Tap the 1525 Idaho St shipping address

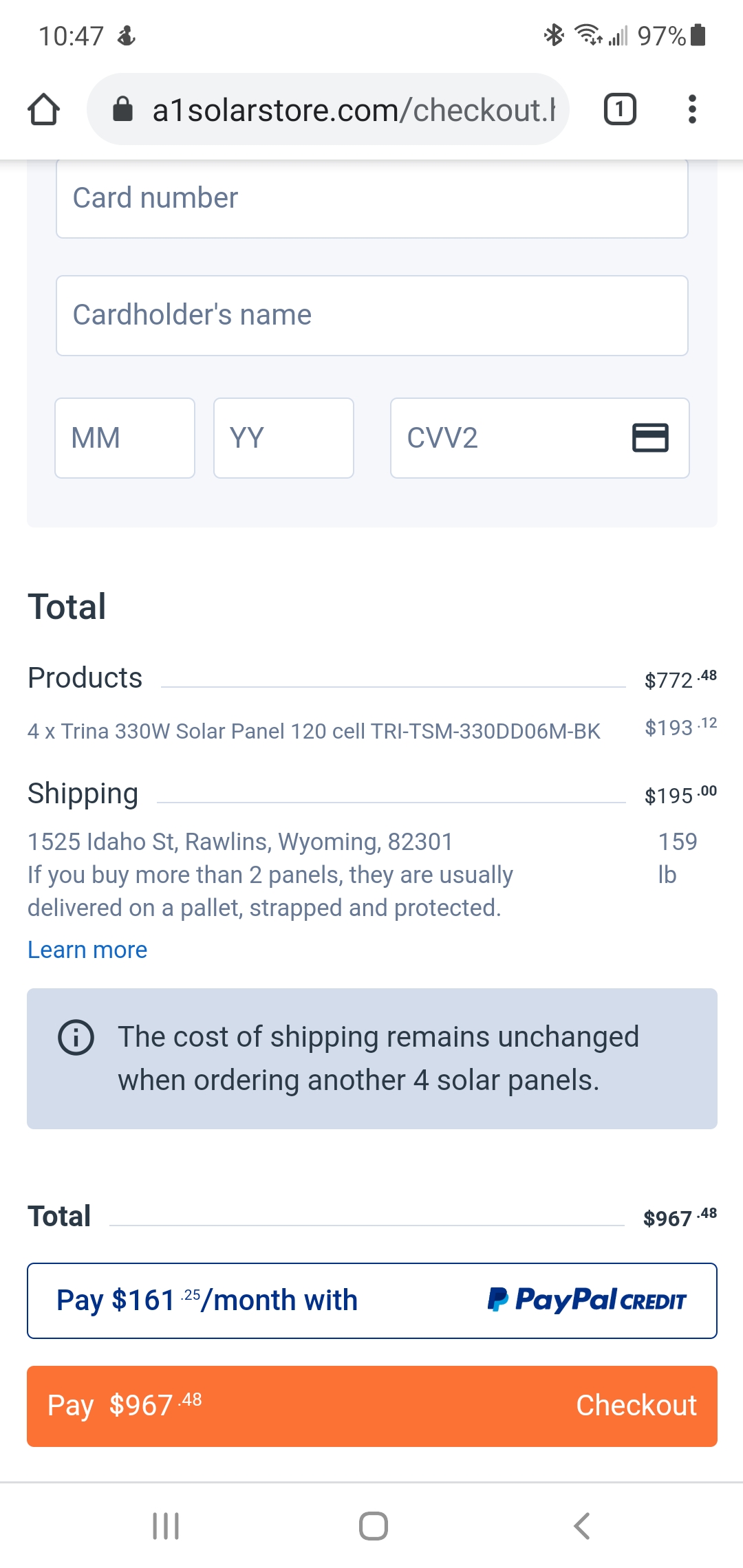240,842
